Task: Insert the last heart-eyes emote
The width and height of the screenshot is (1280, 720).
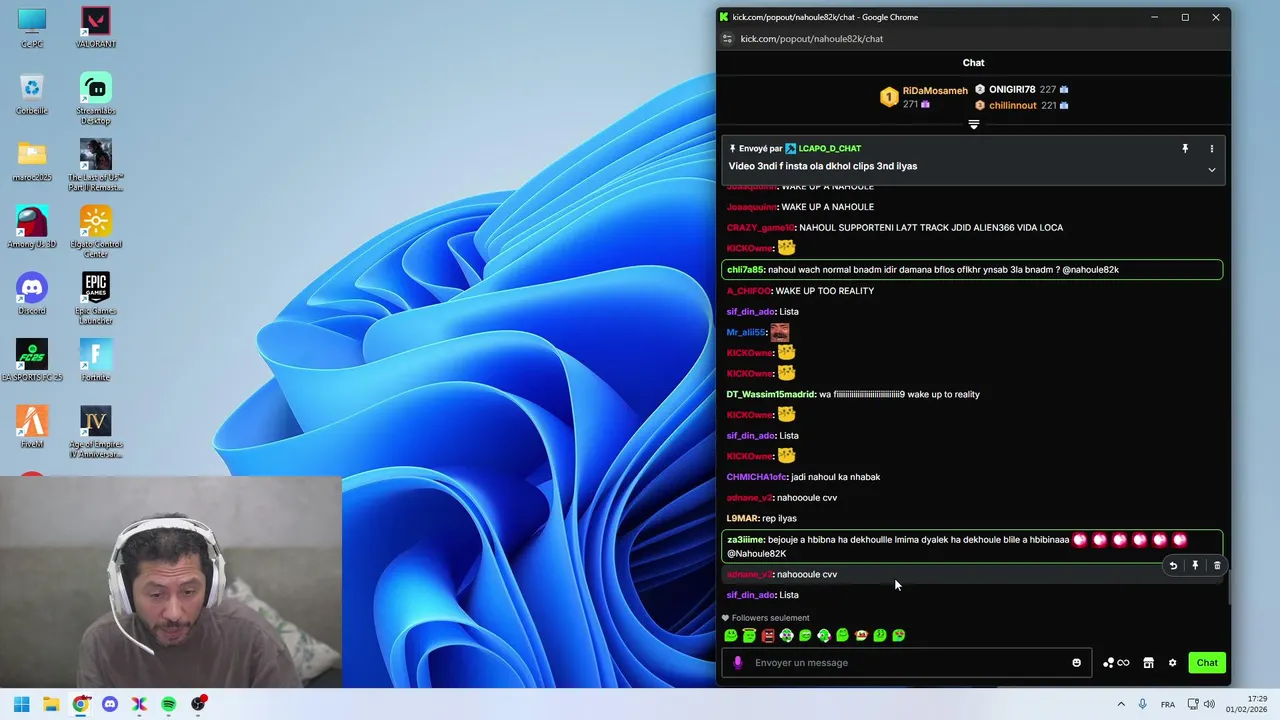Action: click(899, 635)
